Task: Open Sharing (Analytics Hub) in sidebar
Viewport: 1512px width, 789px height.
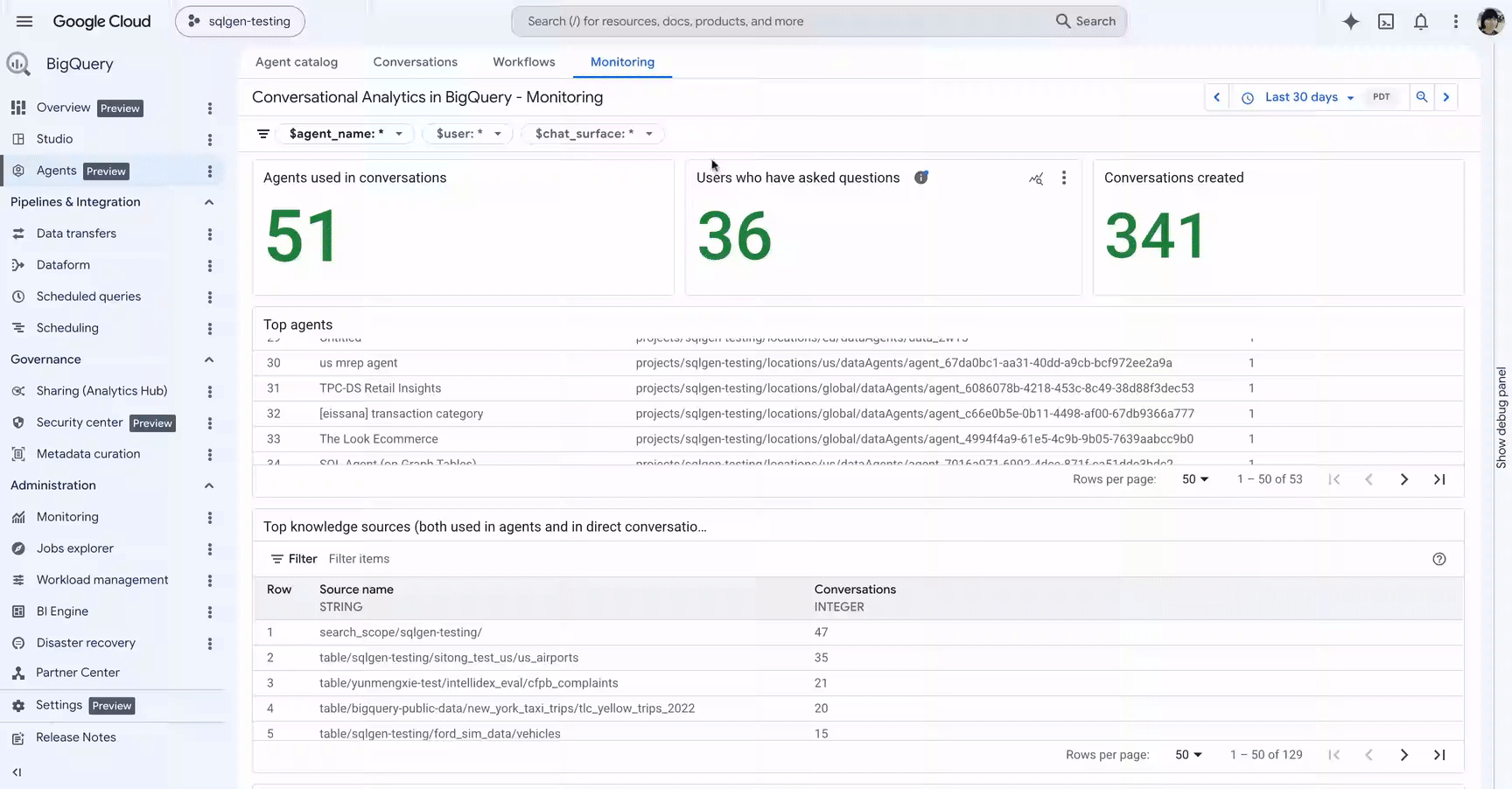Action: click(101, 391)
